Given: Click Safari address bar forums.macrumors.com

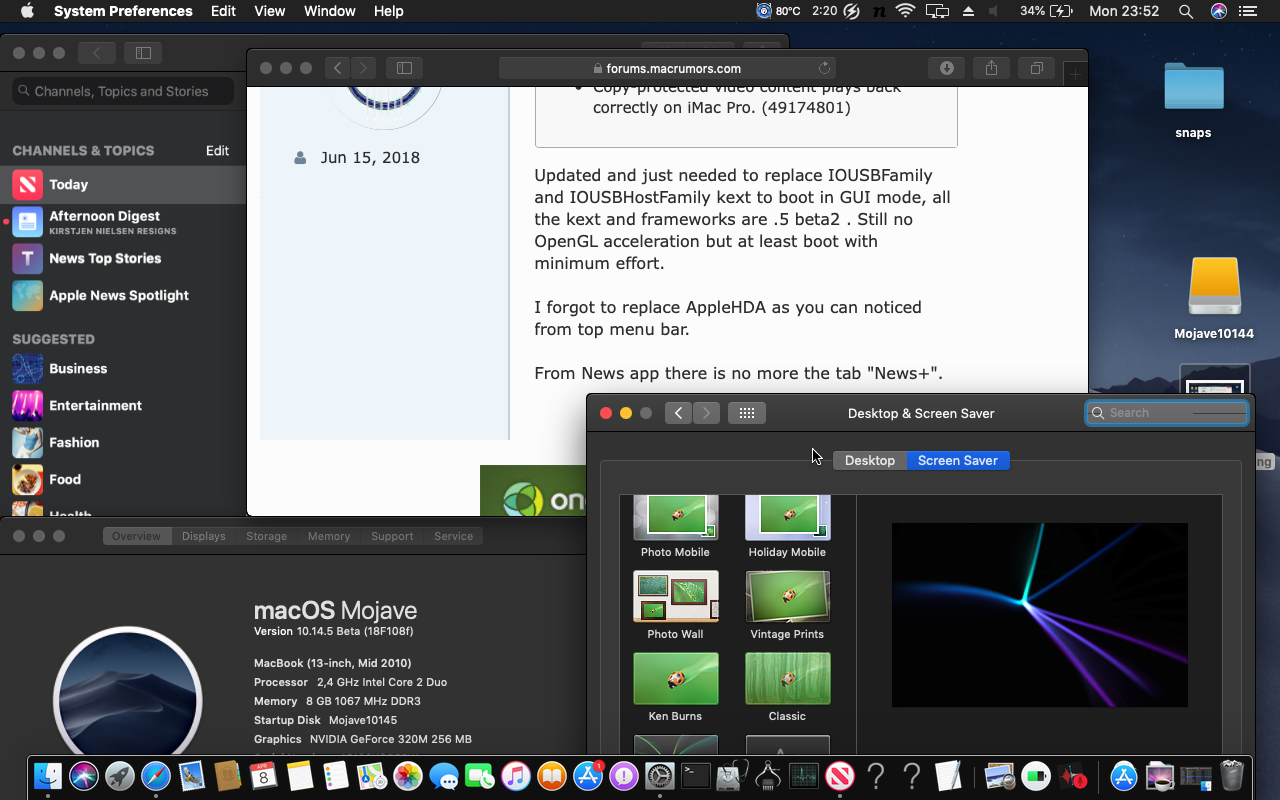Looking at the screenshot, I should 668,68.
